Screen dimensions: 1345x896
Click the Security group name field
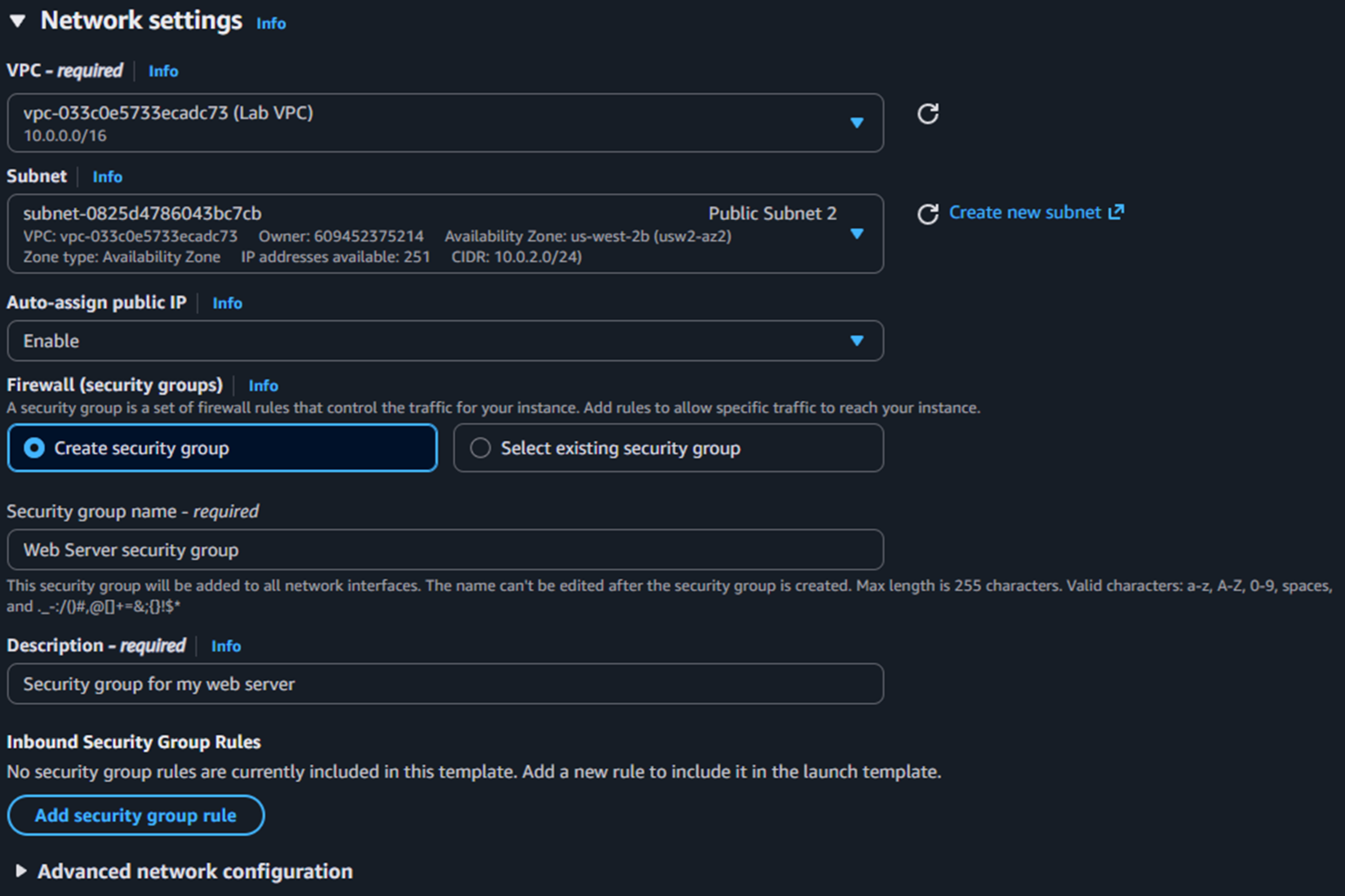point(445,550)
